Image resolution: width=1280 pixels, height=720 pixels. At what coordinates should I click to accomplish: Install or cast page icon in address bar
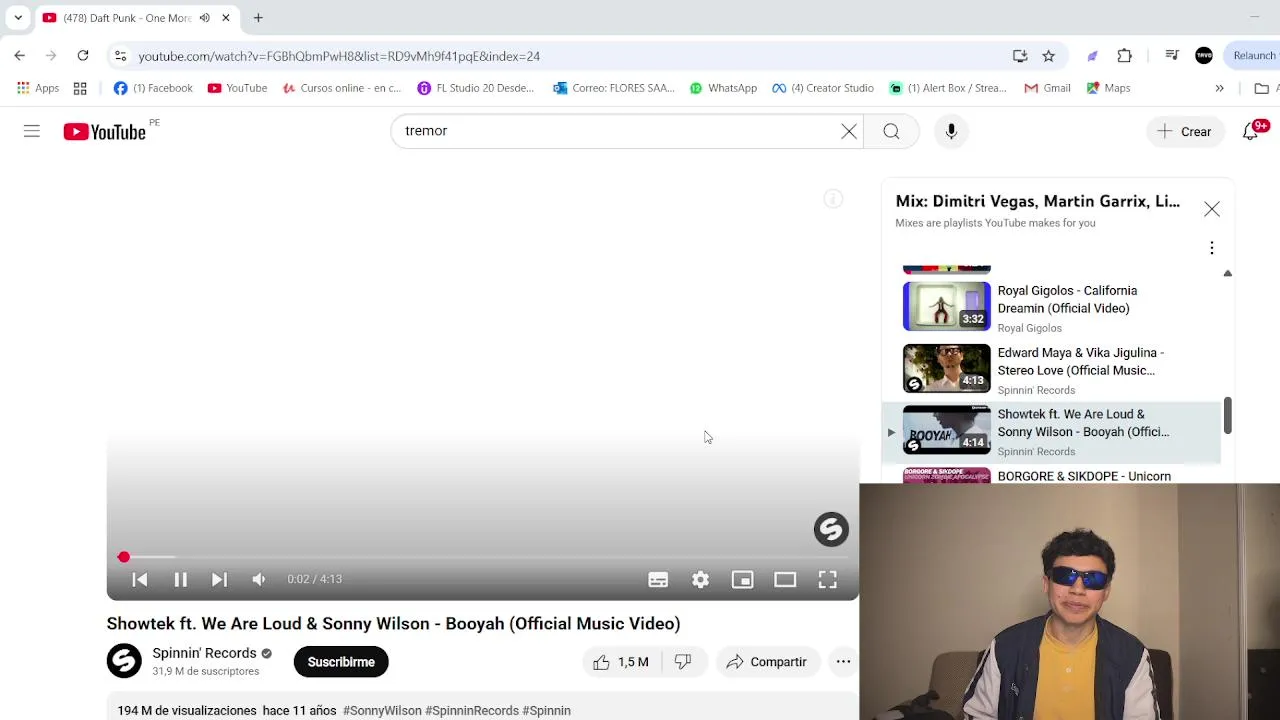1020,56
